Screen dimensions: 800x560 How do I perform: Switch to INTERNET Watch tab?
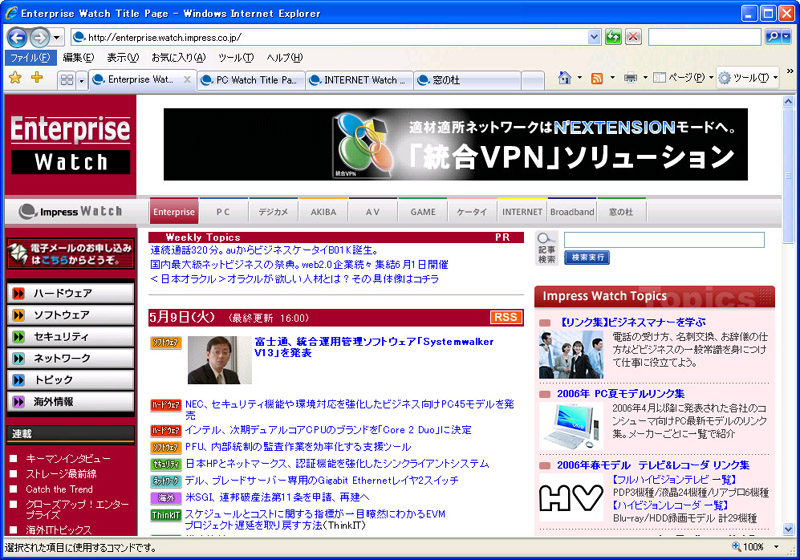click(x=359, y=80)
